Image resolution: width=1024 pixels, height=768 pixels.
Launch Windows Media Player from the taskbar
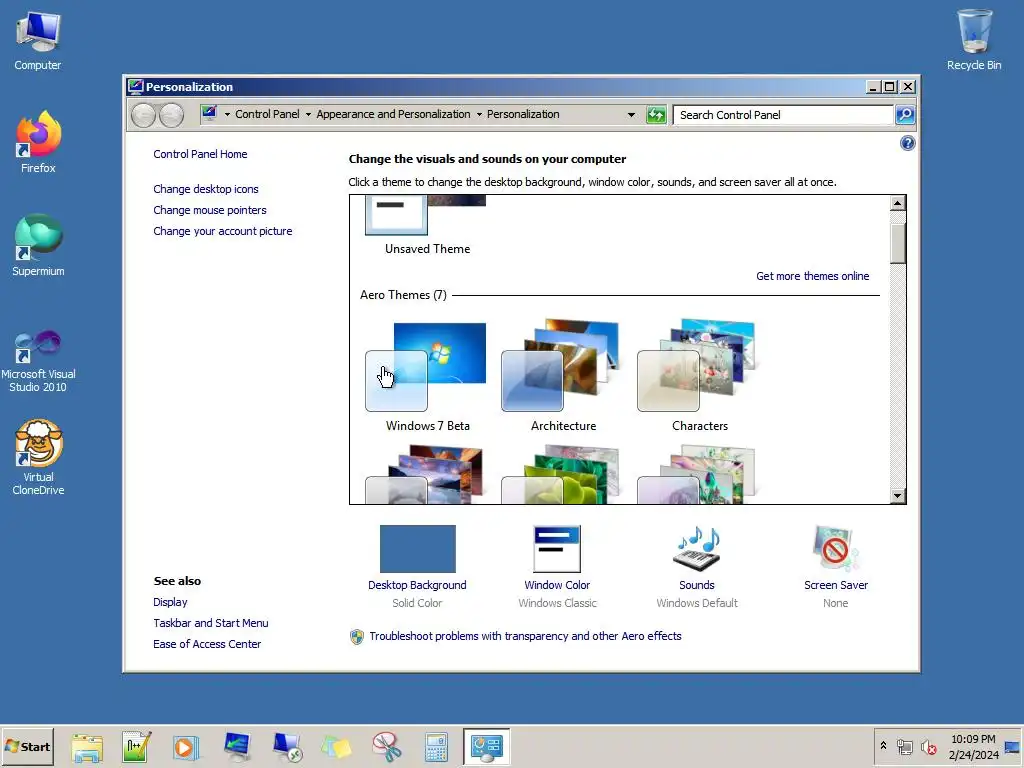tap(185, 747)
